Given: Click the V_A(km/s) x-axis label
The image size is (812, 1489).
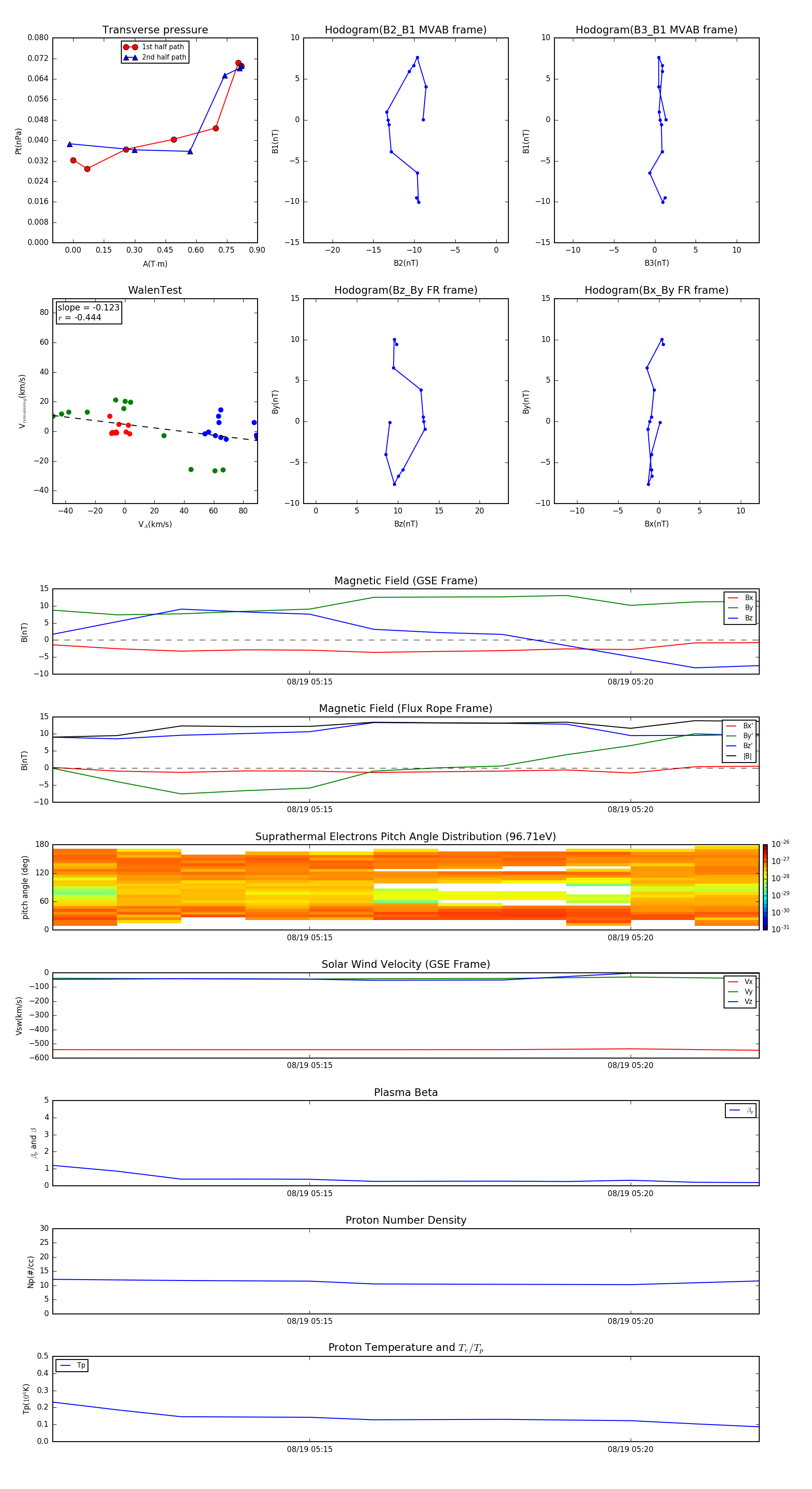Looking at the screenshot, I should (155, 524).
